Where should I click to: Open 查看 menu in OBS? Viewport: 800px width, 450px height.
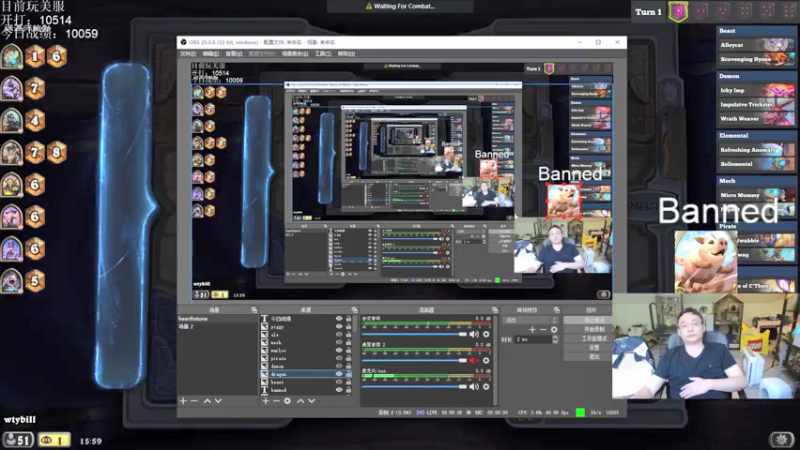(234, 54)
